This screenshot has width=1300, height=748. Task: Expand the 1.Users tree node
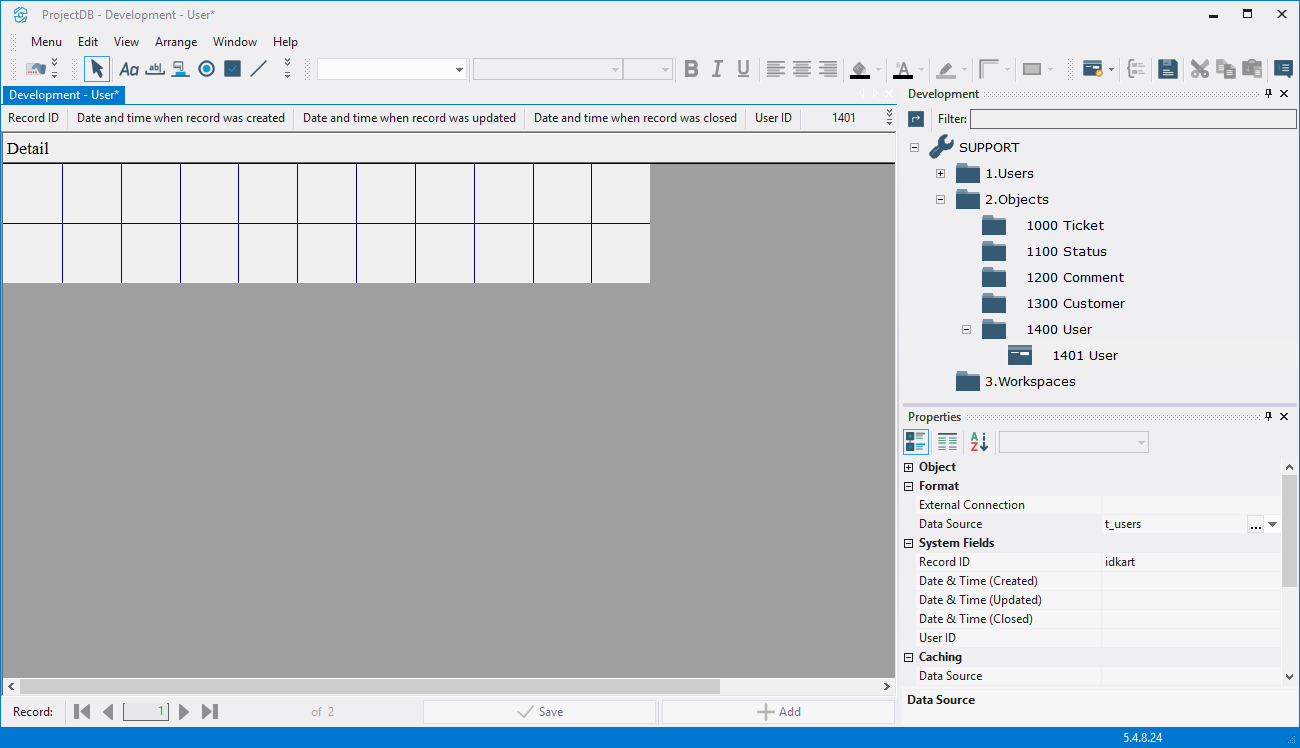point(940,174)
